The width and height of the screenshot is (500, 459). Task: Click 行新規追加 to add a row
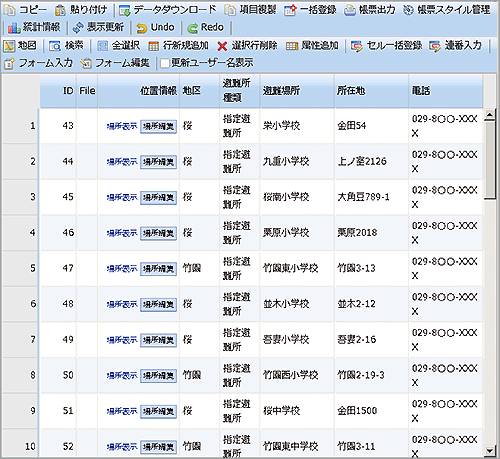point(178,46)
